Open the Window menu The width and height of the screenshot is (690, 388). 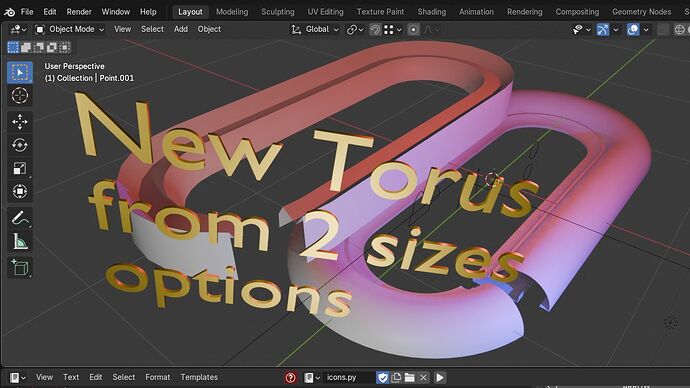pos(116,12)
